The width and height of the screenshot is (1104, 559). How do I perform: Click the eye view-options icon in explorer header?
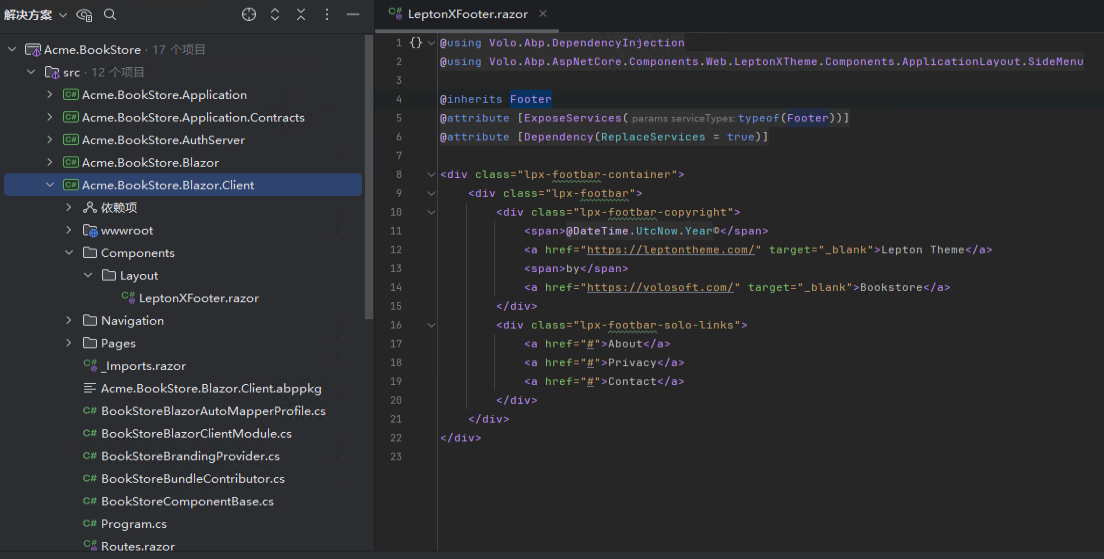tap(84, 15)
